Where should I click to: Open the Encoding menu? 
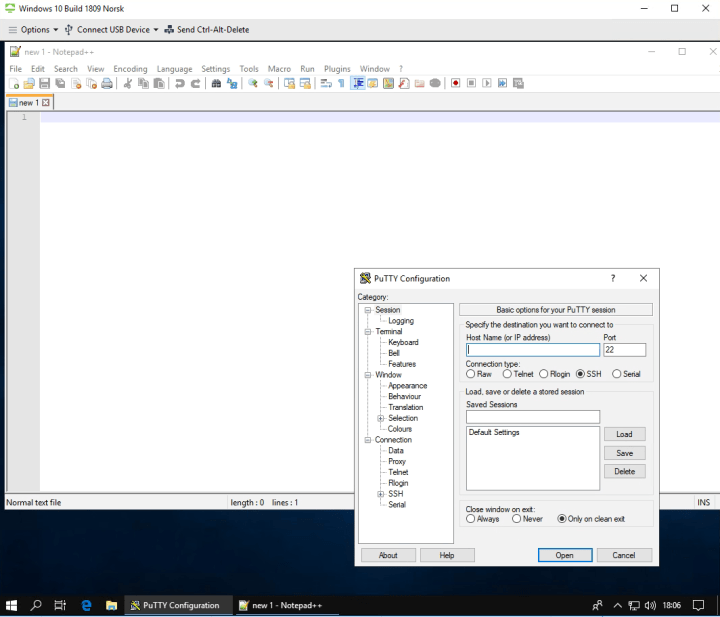[x=130, y=69]
